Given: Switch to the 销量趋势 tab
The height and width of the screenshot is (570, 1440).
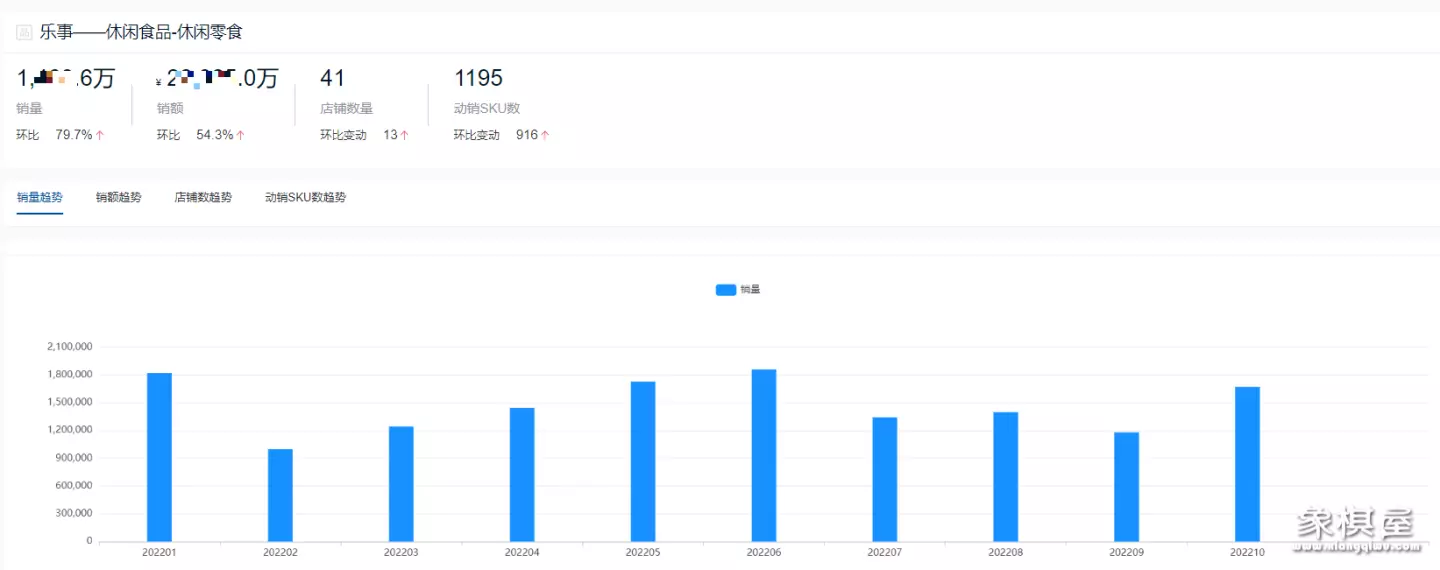Looking at the screenshot, I should (40, 198).
